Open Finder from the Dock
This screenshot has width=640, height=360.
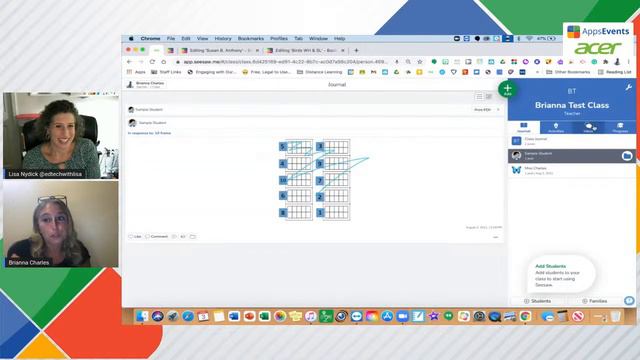point(142,316)
